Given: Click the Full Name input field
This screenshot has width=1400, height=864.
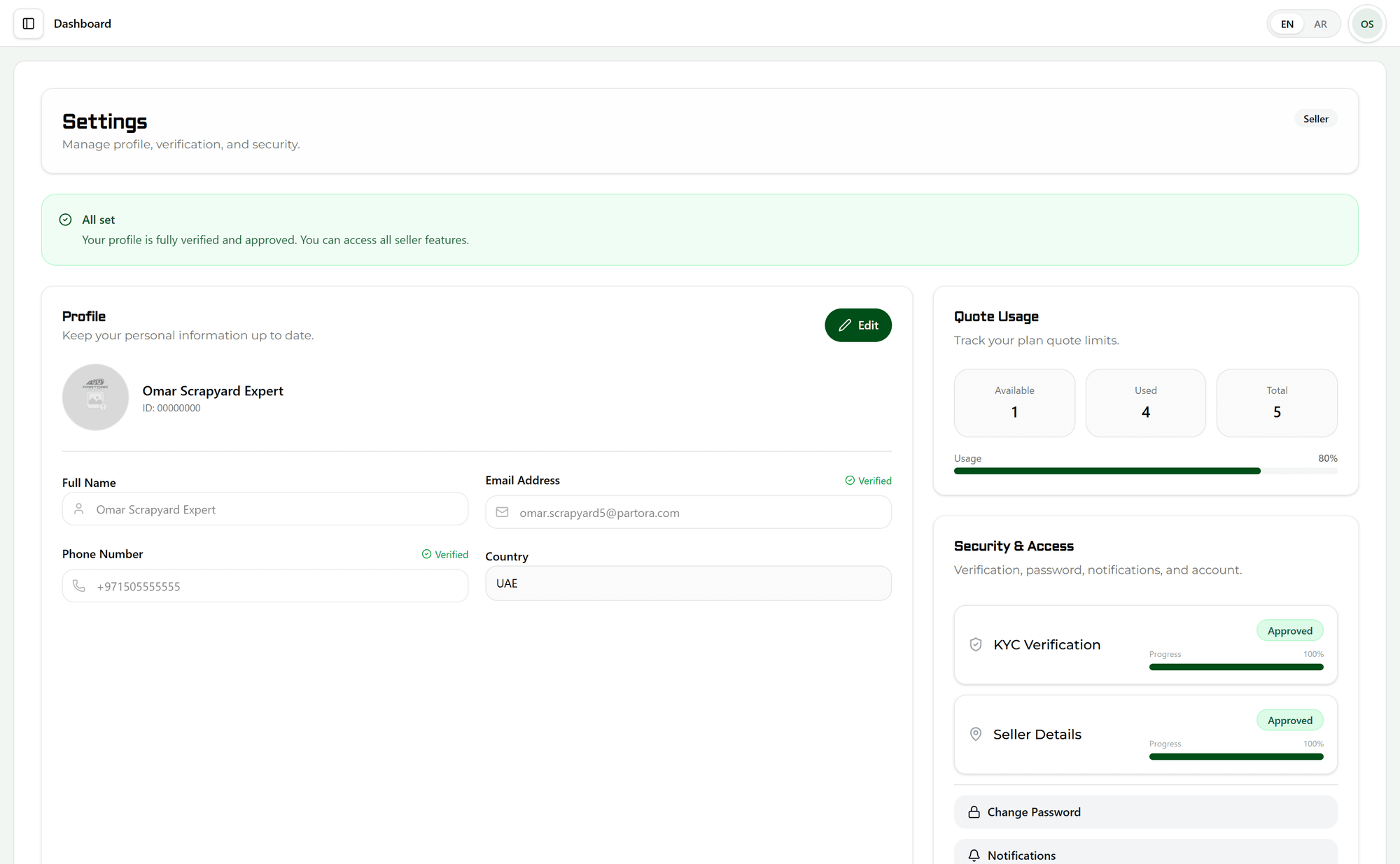Looking at the screenshot, I should click(265, 509).
